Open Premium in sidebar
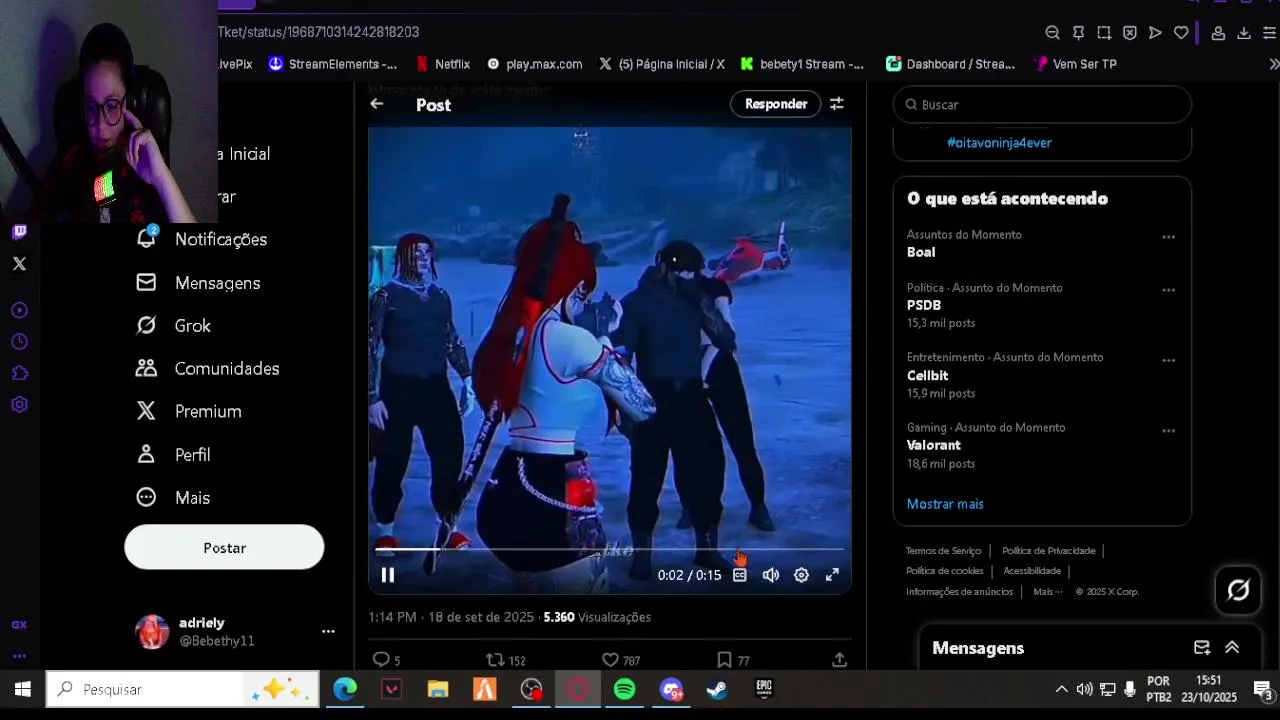1280x720 pixels. point(189,412)
